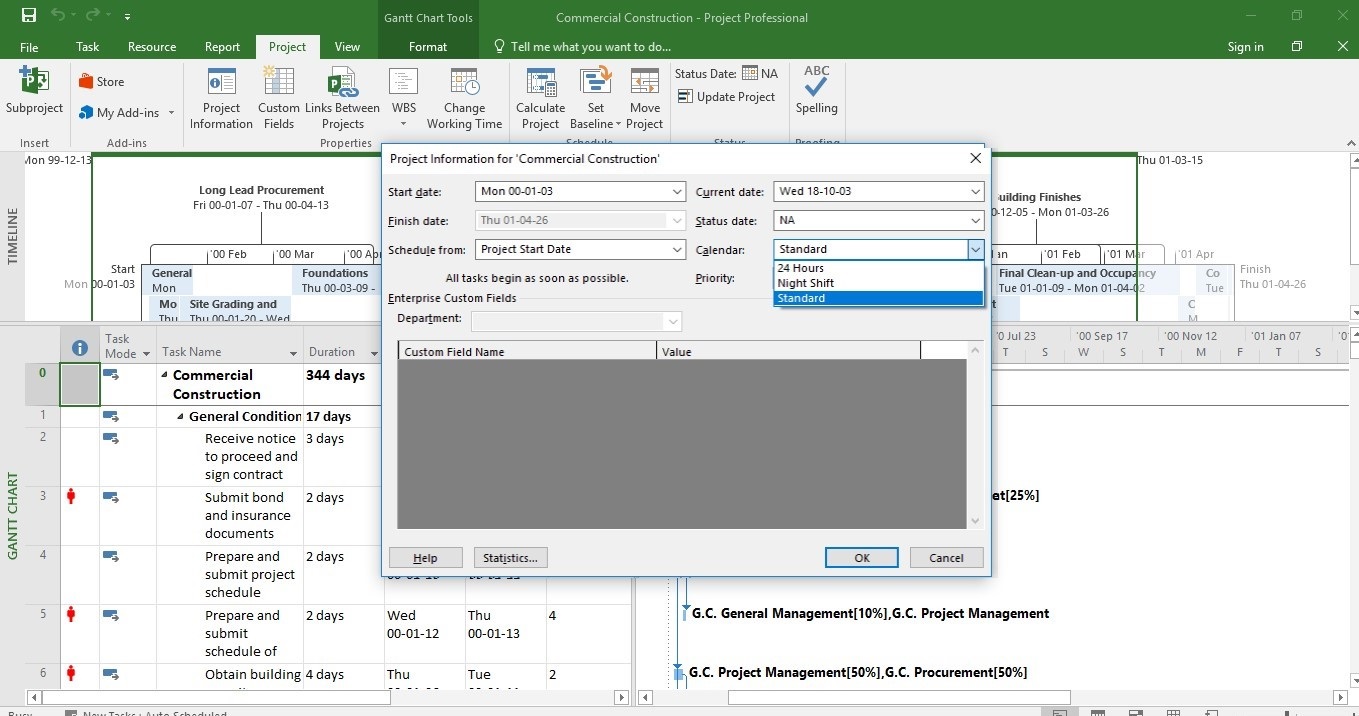Click the Statistics button
The image size is (1359, 716).
pyautogui.click(x=511, y=558)
